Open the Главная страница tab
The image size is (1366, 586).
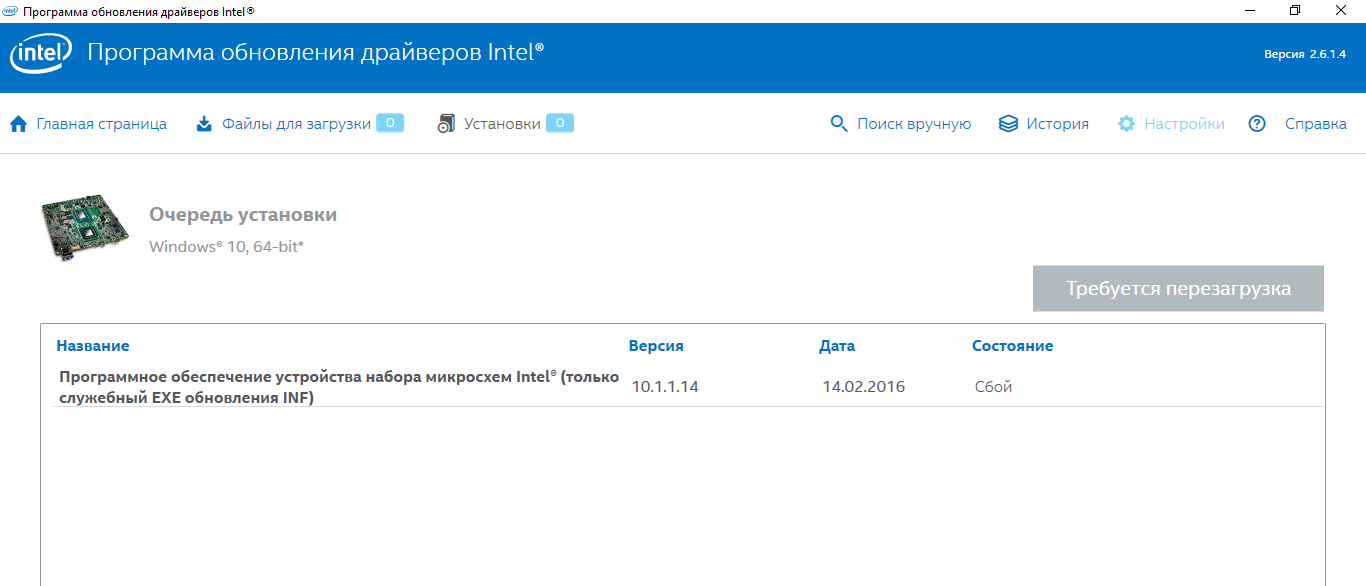(101, 124)
